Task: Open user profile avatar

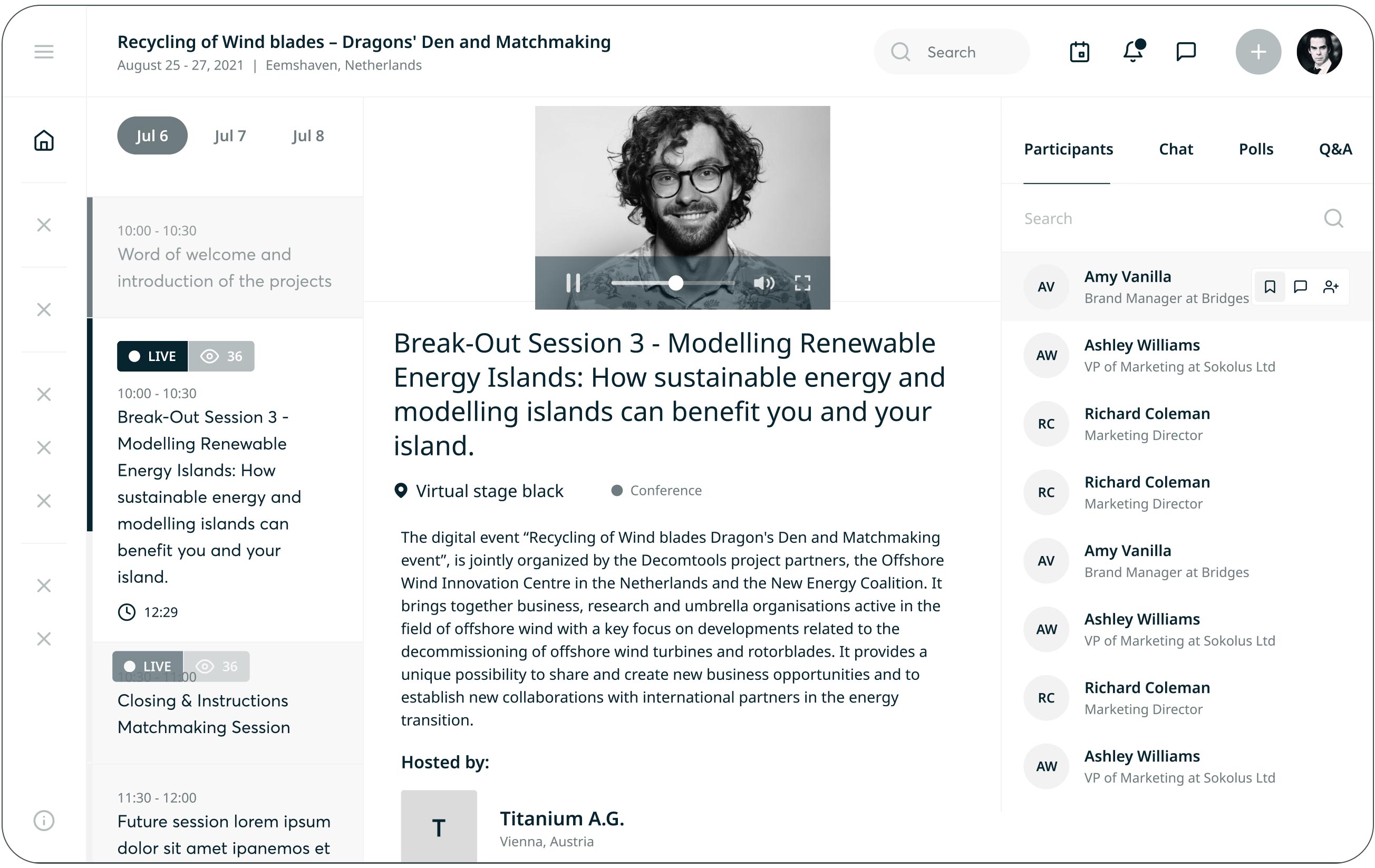Action: (1319, 52)
